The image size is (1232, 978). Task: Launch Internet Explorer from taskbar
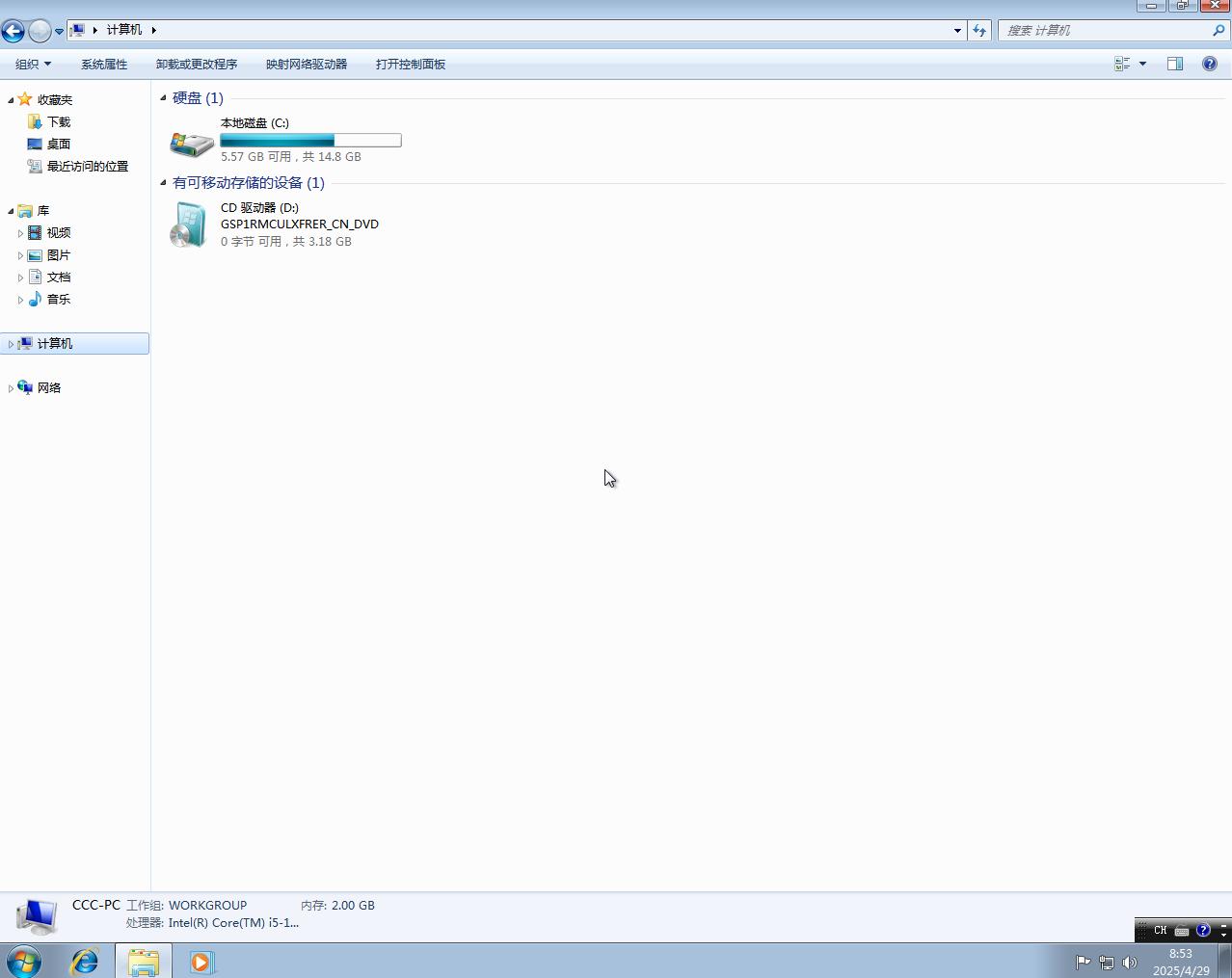[x=85, y=961]
